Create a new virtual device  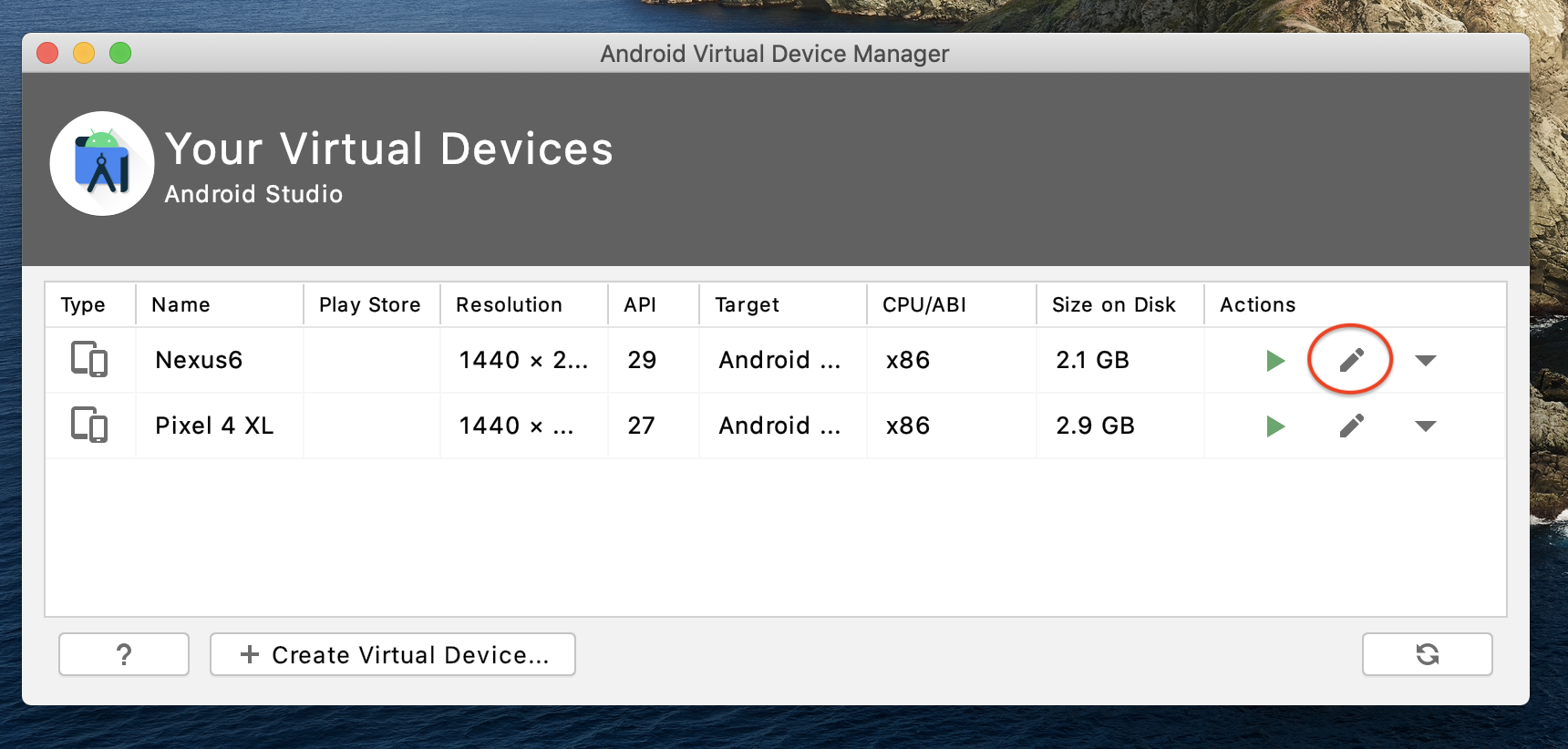393,654
